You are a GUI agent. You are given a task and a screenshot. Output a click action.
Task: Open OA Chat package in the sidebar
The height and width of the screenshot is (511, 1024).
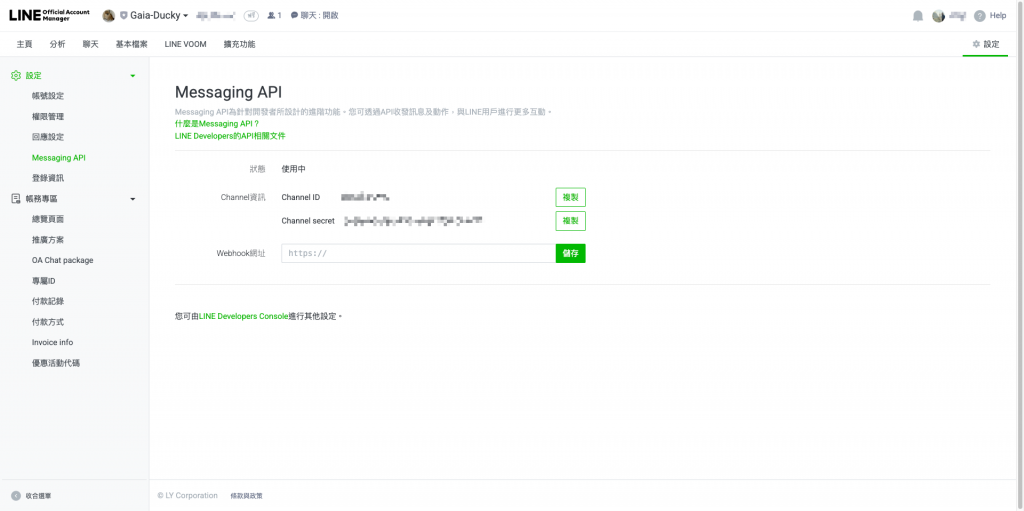[x=63, y=260]
